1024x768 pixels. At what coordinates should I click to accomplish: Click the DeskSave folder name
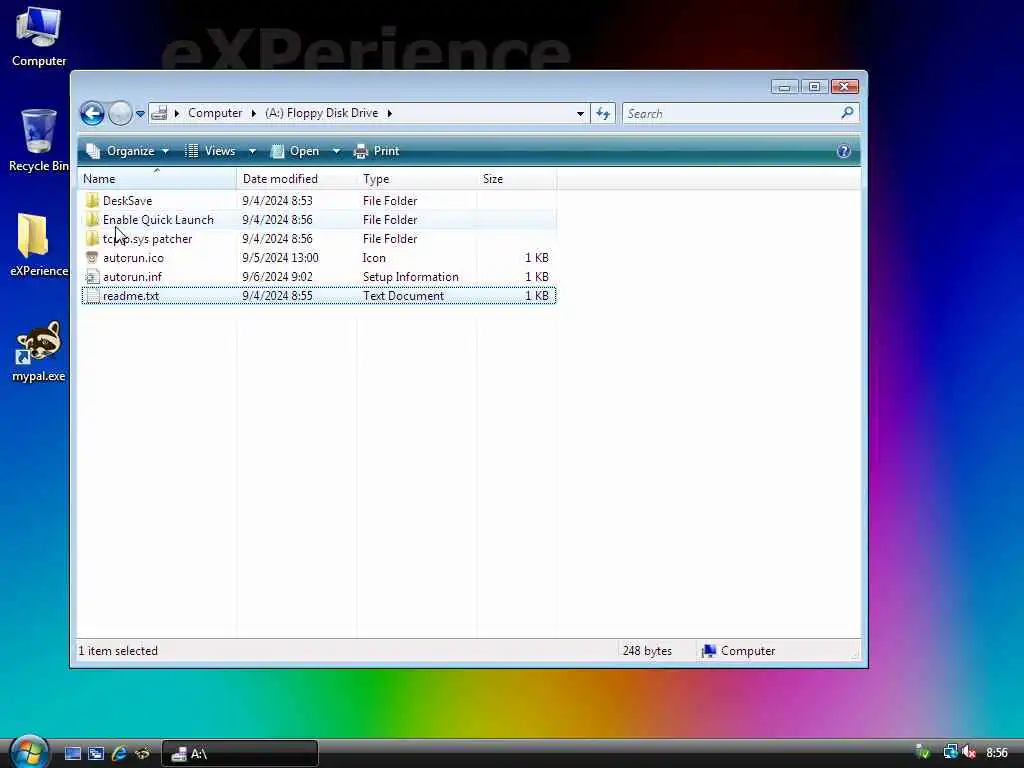pyautogui.click(x=127, y=200)
